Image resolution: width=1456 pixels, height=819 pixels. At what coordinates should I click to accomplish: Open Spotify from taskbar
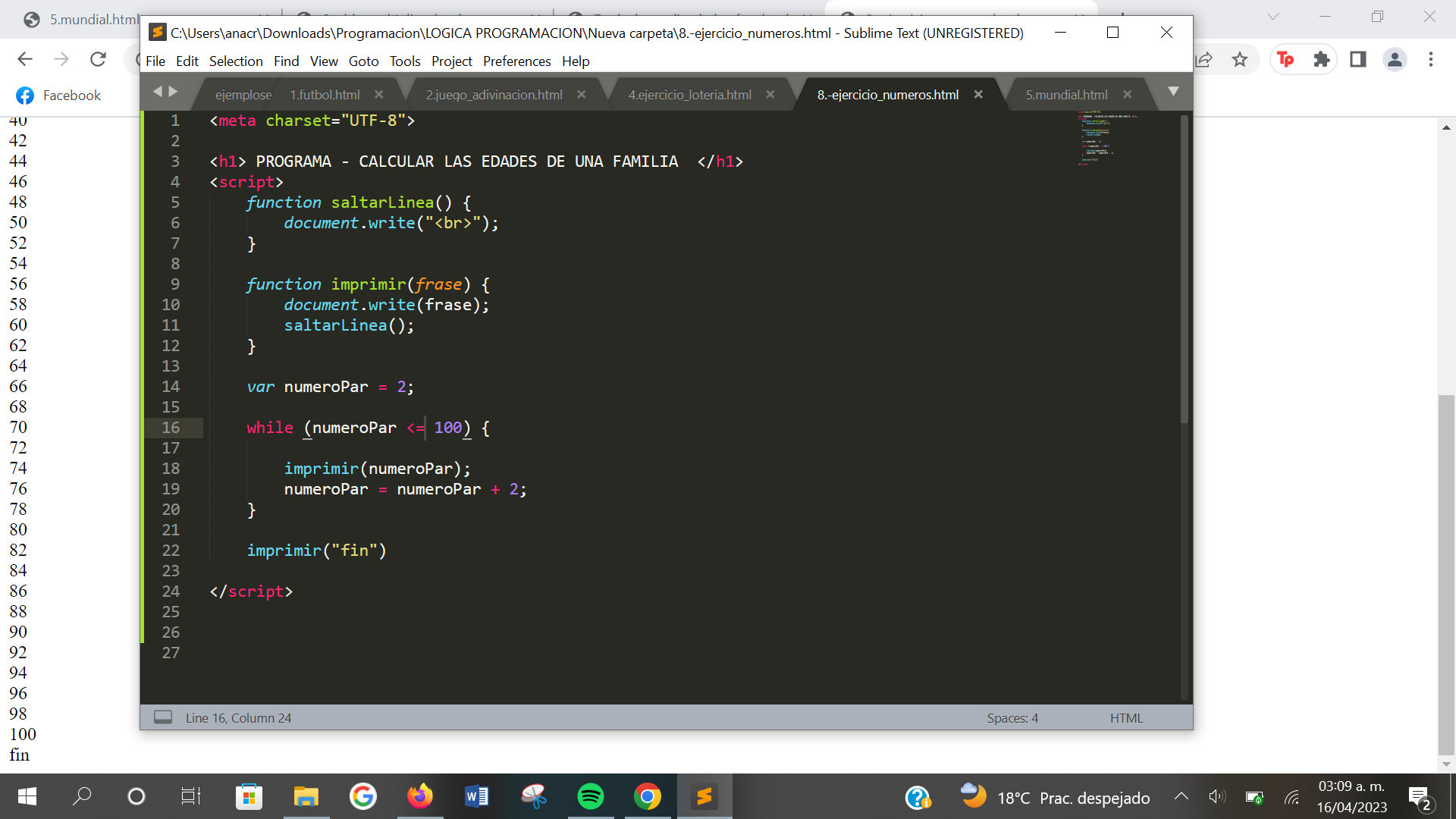[x=591, y=797]
